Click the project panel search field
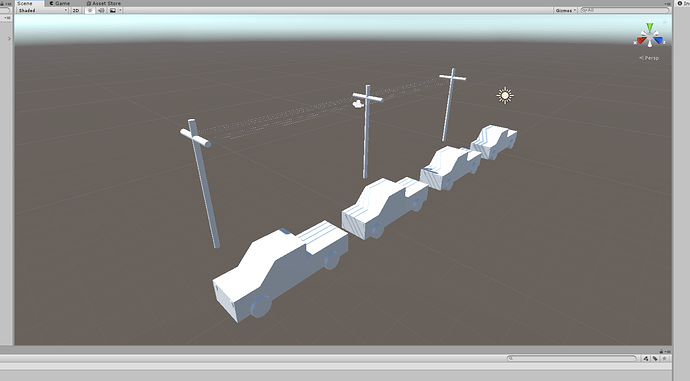The image size is (690, 381). tap(571, 358)
